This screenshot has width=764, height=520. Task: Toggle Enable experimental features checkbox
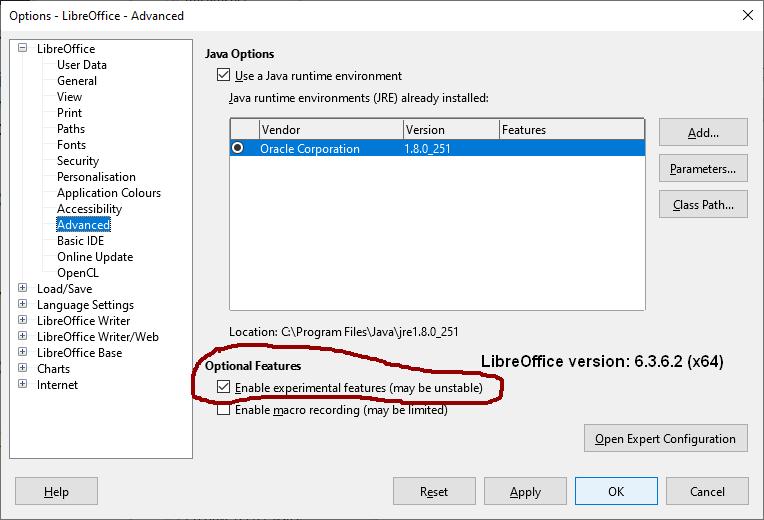coord(224,387)
